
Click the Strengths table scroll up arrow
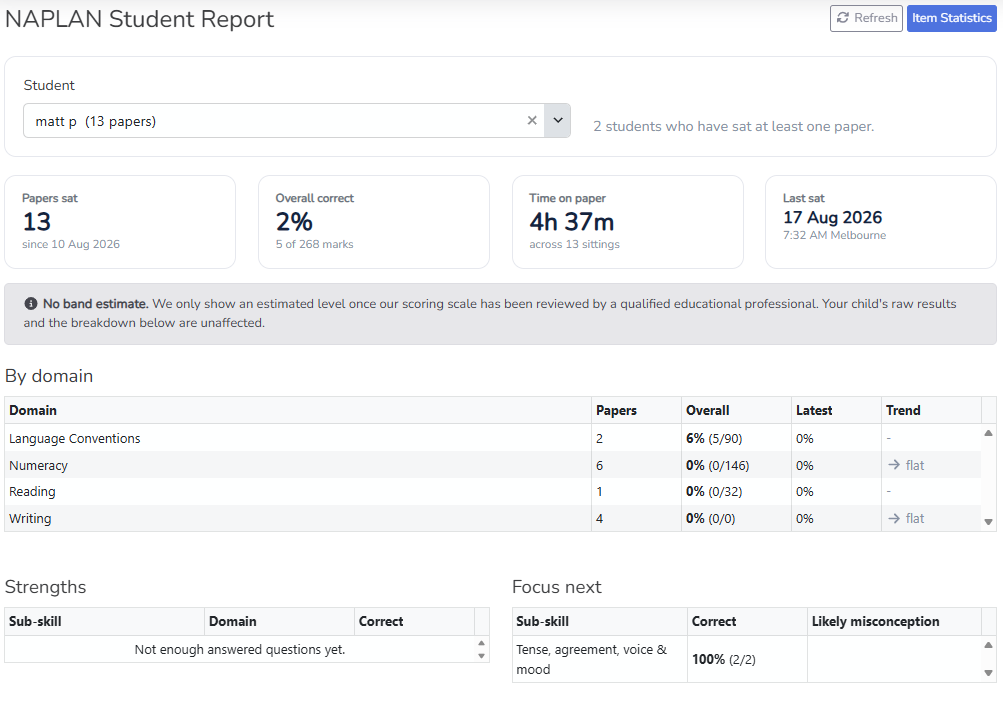coord(482,643)
